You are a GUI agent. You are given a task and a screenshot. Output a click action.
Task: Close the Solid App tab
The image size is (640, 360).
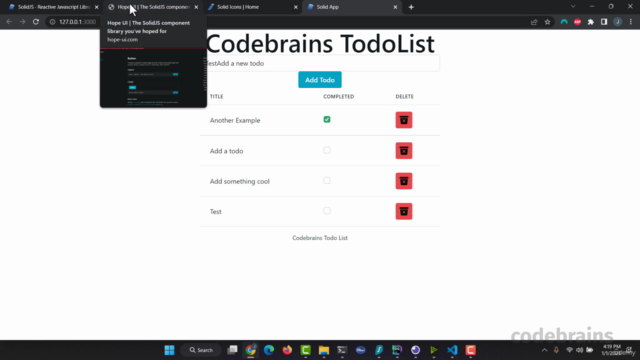click(395, 7)
